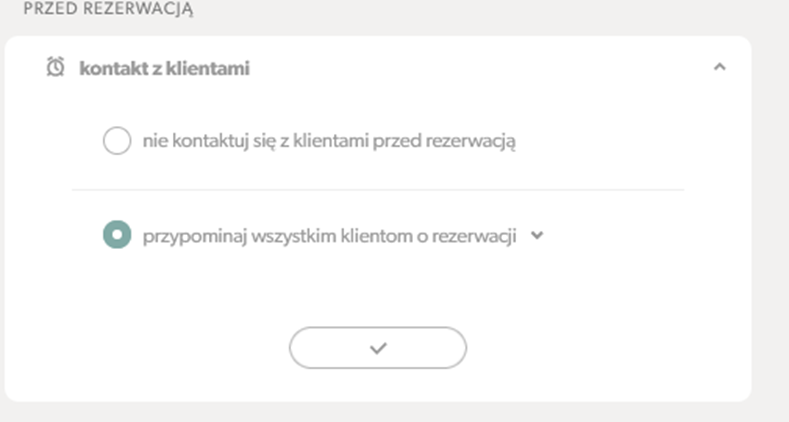Choose reminding all clients about their reservation
The width and height of the screenshot is (789, 422).
tap(117, 234)
